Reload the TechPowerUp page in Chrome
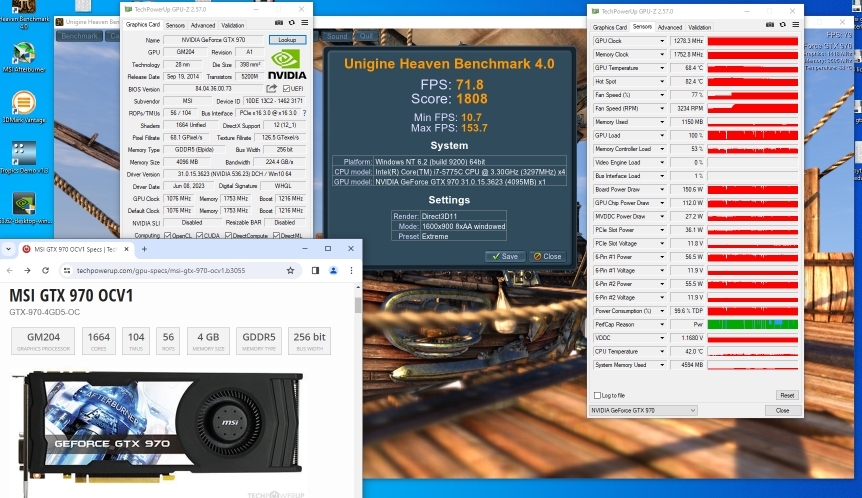 point(46,270)
